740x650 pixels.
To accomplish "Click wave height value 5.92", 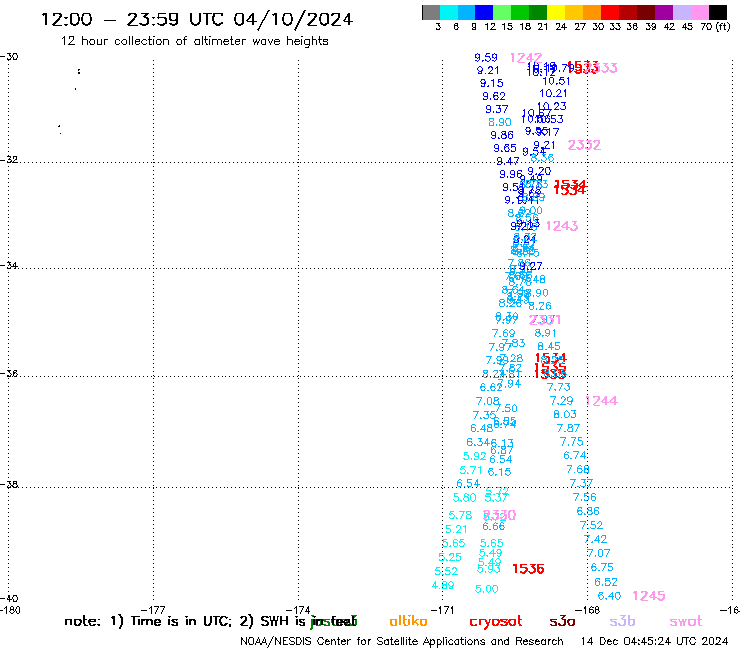I will tap(474, 456).
